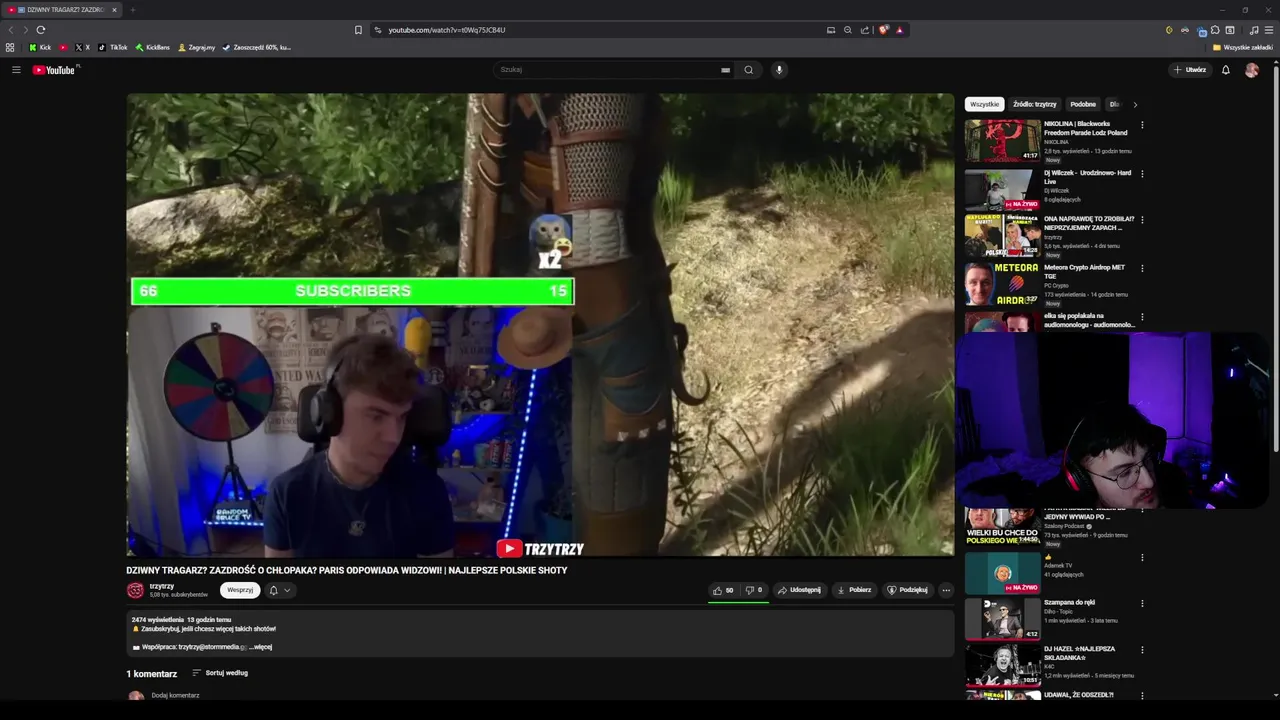Open the Kick bookmark
This screenshot has width=1280, height=720.
tap(40, 47)
